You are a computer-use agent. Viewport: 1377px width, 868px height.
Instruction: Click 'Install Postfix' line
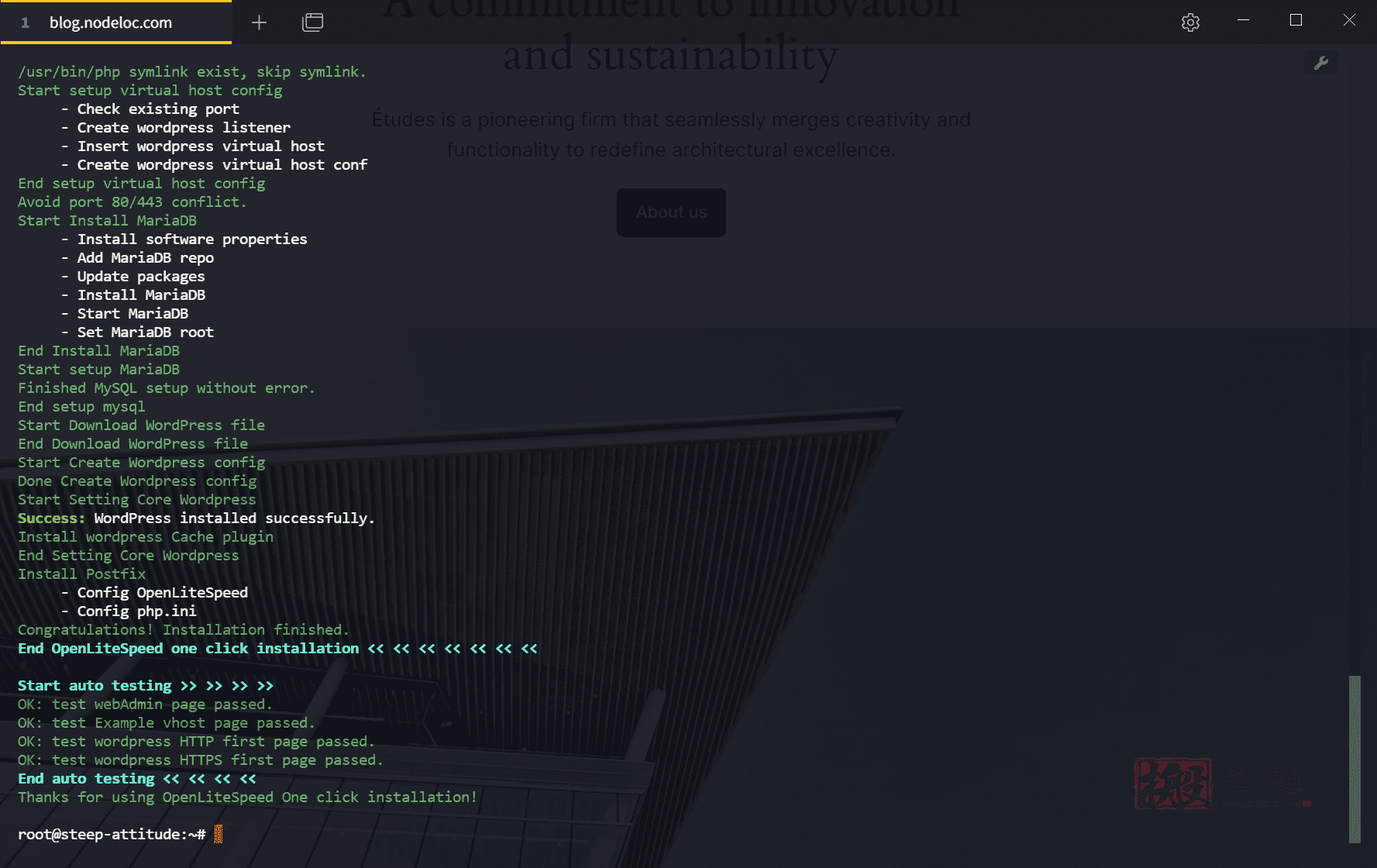pyautogui.click(x=81, y=573)
